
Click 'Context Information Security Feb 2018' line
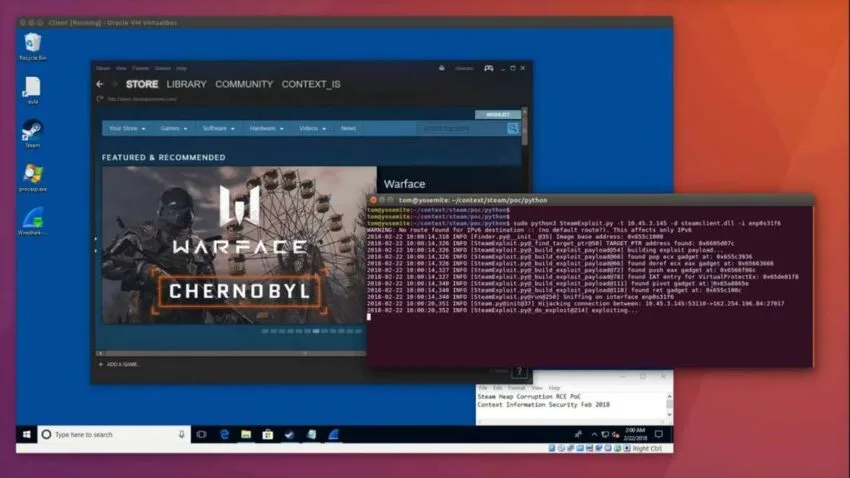pyautogui.click(x=543, y=404)
